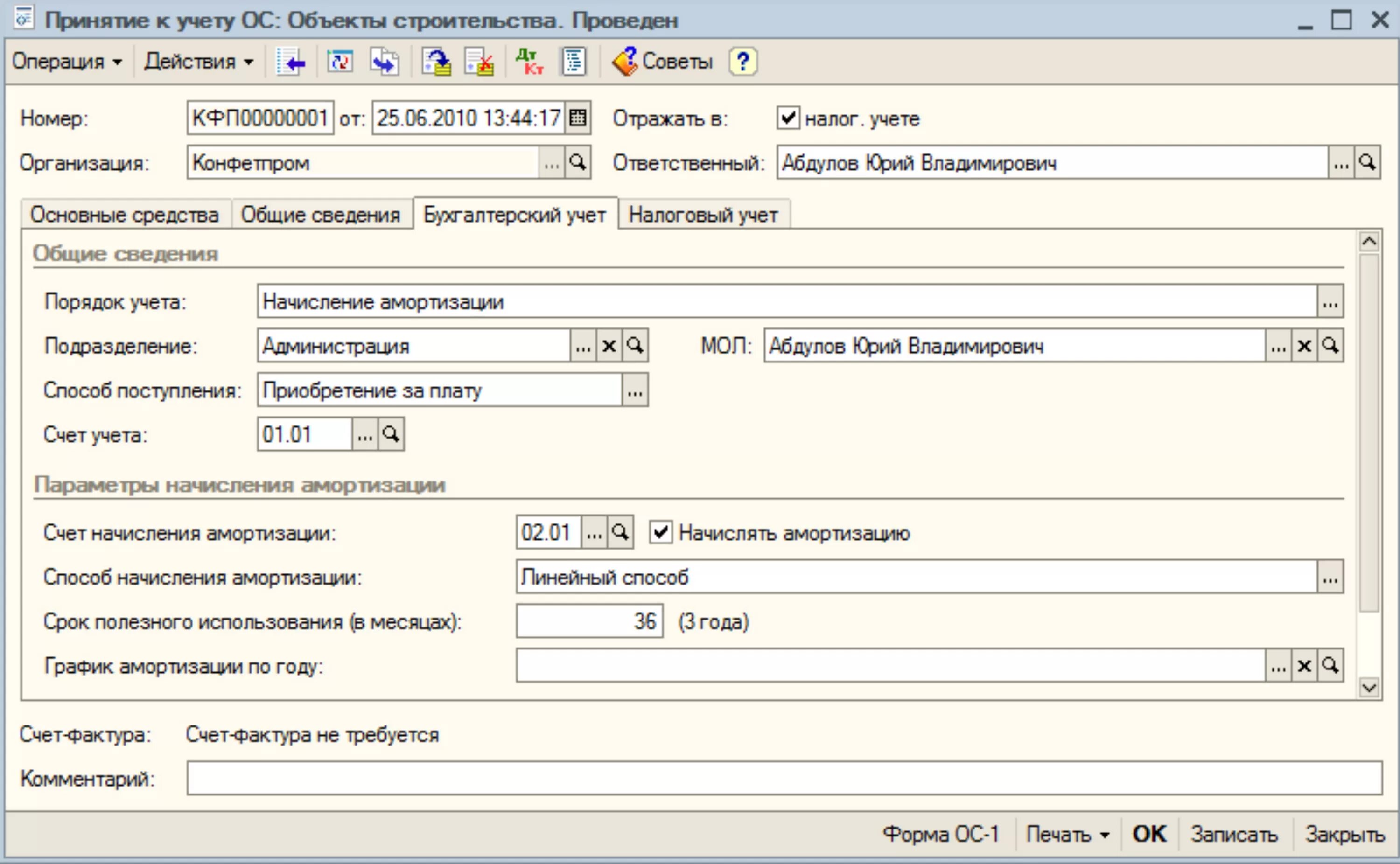Click the create based on document icon
The height and width of the screenshot is (864, 1400).
(x=384, y=61)
